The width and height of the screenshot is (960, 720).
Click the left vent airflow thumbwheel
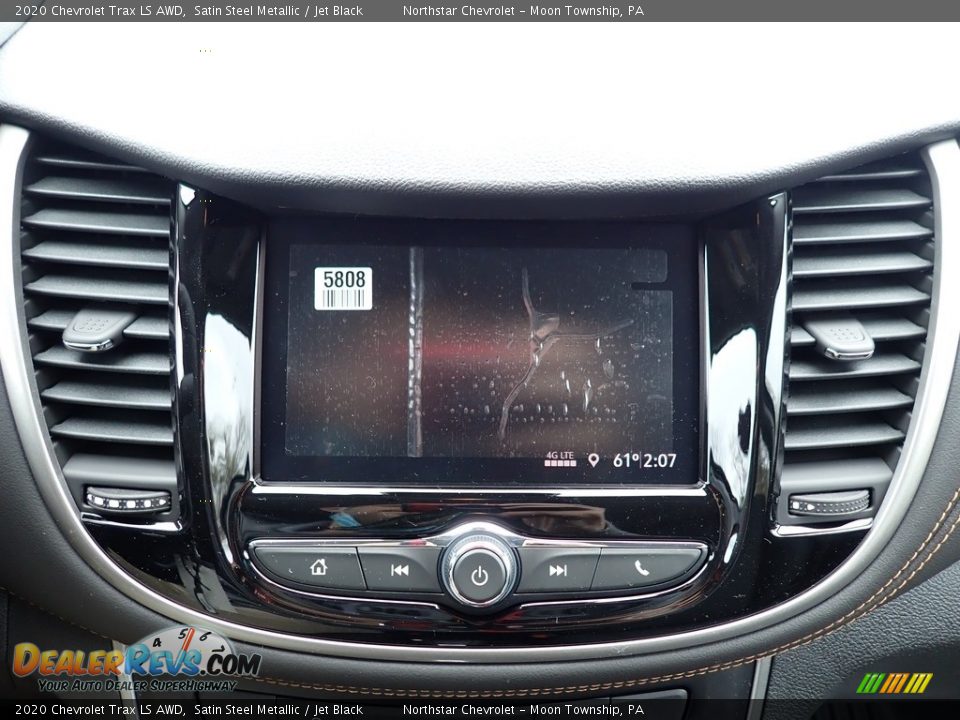coord(127,501)
